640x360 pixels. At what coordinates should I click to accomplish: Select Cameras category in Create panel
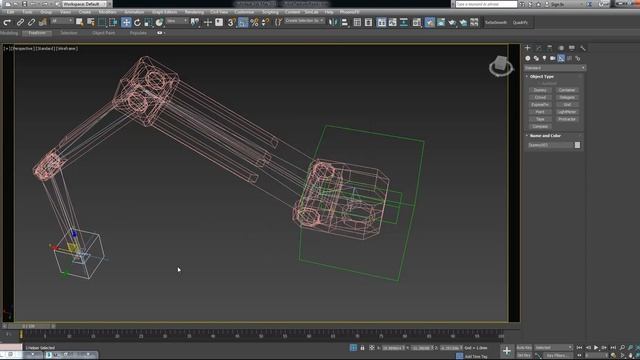click(x=553, y=58)
